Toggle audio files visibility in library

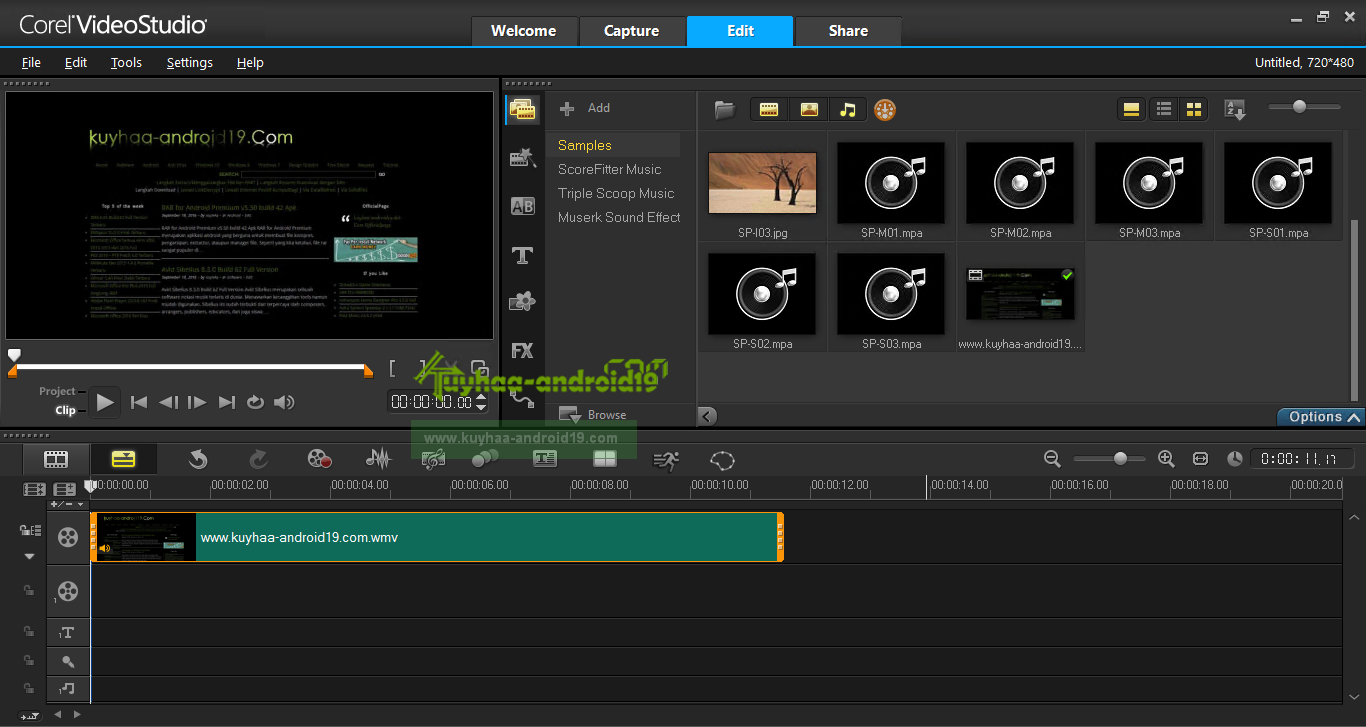click(x=847, y=109)
